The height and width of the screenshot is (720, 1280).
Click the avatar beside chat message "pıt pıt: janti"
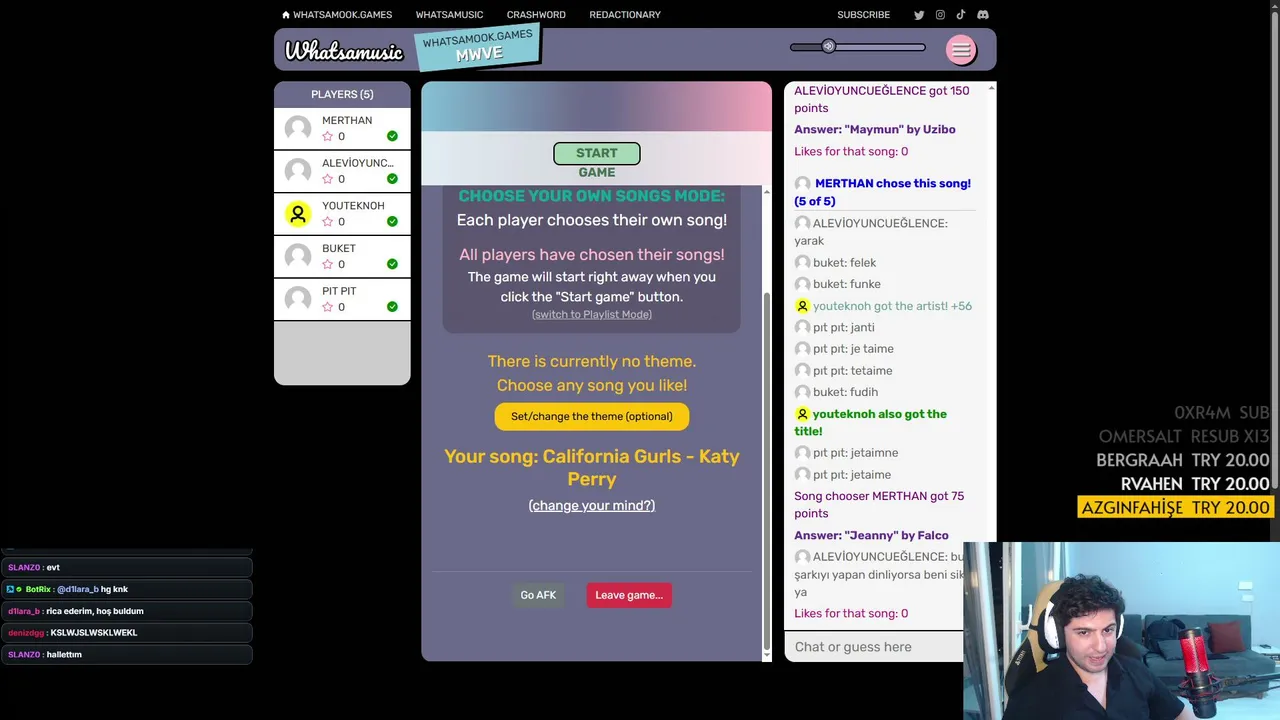point(802,327)
